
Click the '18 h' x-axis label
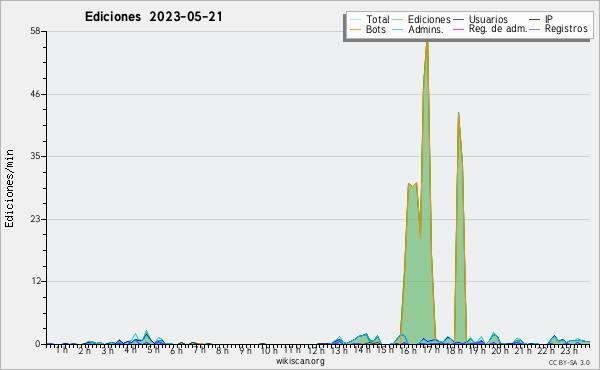coord(454,350)
